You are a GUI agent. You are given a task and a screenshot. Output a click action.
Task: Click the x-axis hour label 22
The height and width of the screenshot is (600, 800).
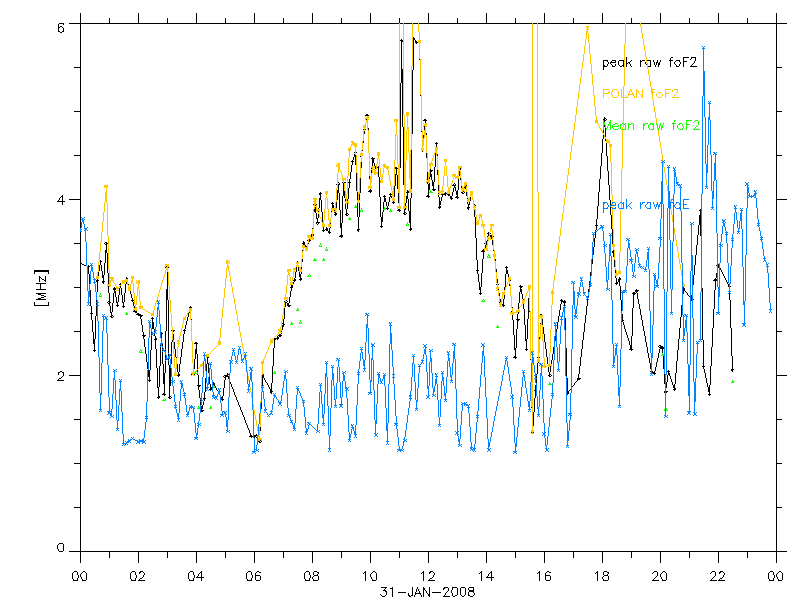pos(718,577)
